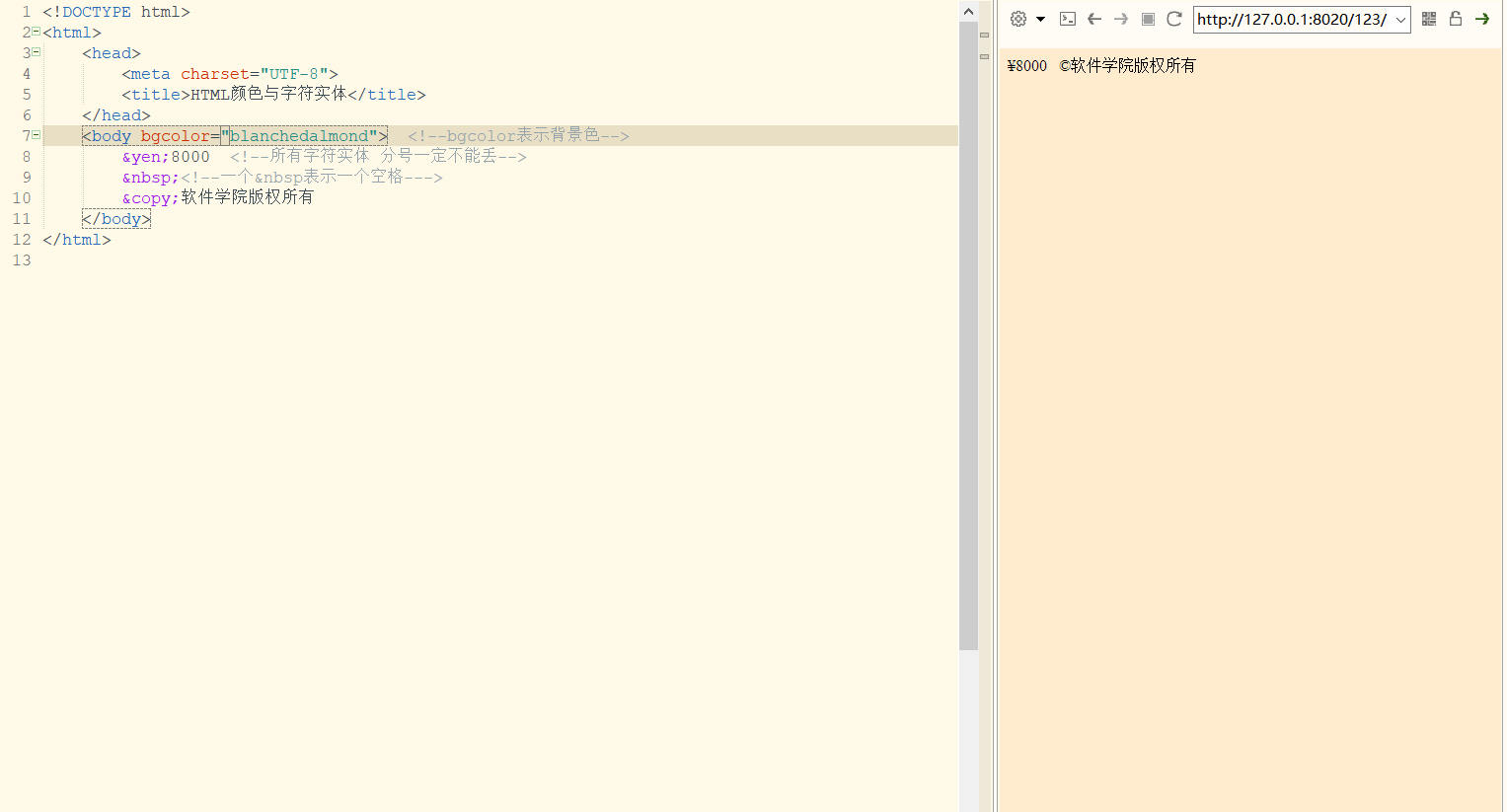Collapse the html tag at line 2

[37, 32]
